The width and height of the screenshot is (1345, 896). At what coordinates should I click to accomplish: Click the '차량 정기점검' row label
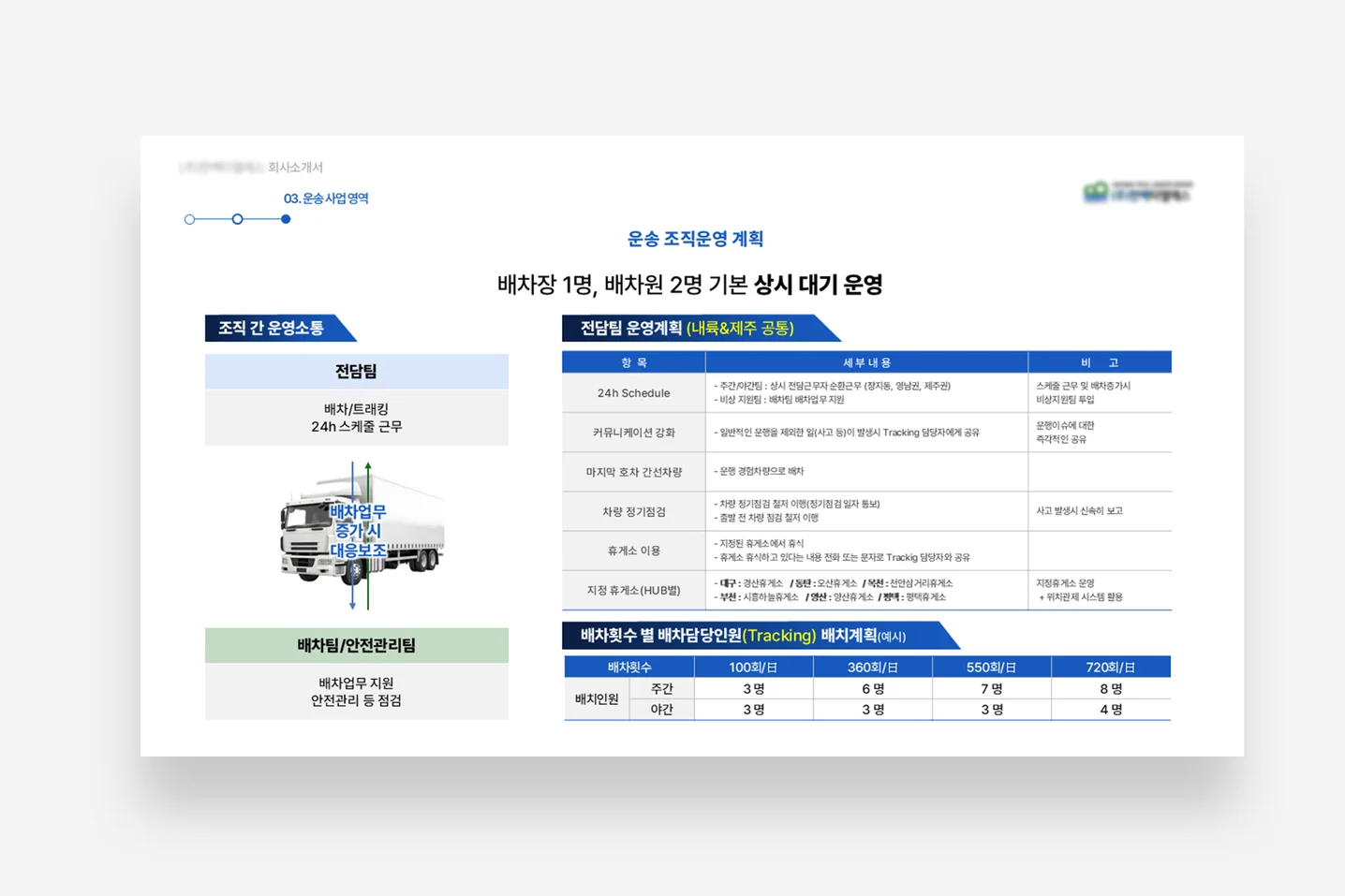click(634, 511)
